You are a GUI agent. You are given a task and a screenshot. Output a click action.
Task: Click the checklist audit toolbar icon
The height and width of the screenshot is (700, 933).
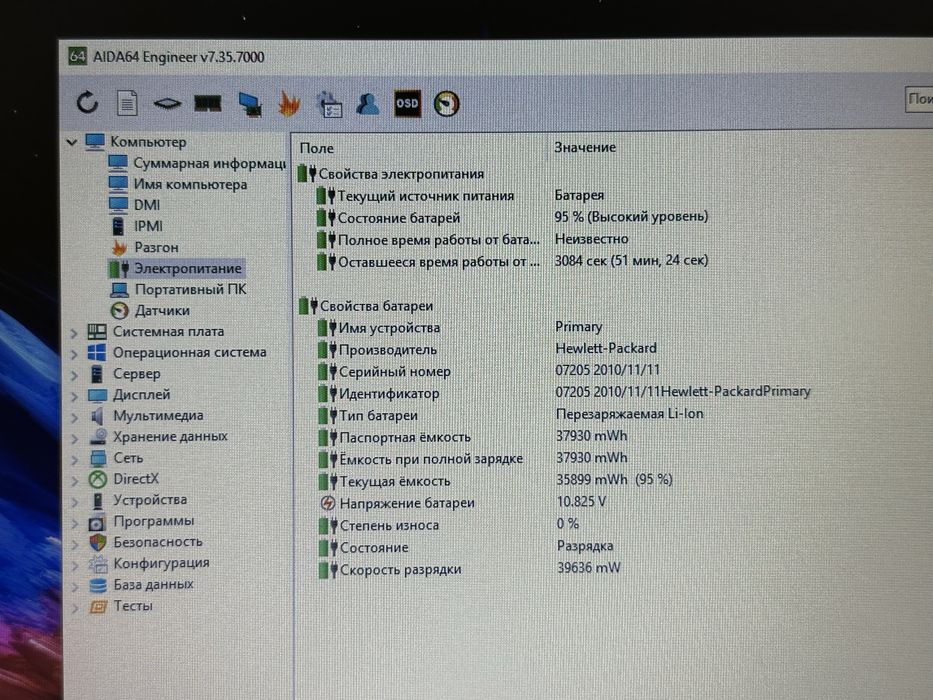click(329, 104)
